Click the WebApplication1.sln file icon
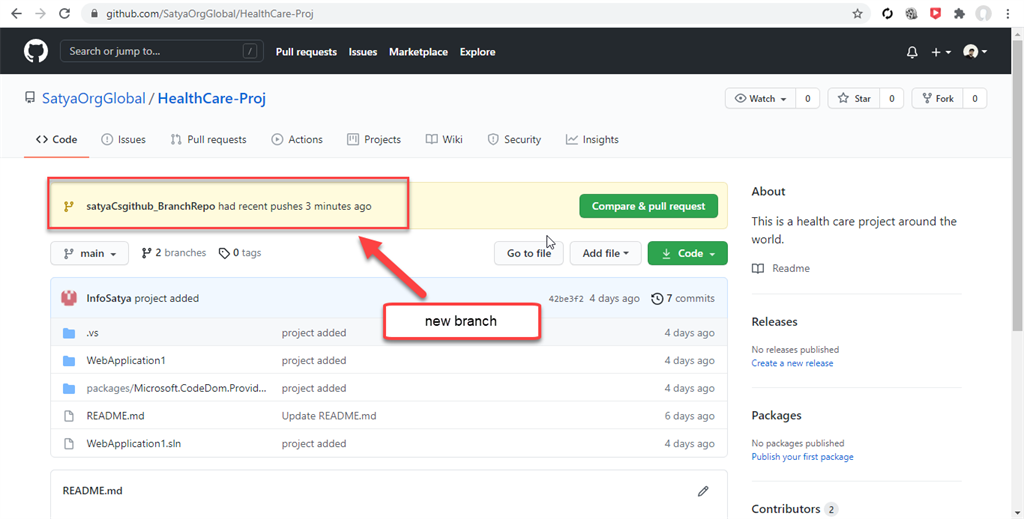Screen dimensions: 1024x519 coord(69,444)
